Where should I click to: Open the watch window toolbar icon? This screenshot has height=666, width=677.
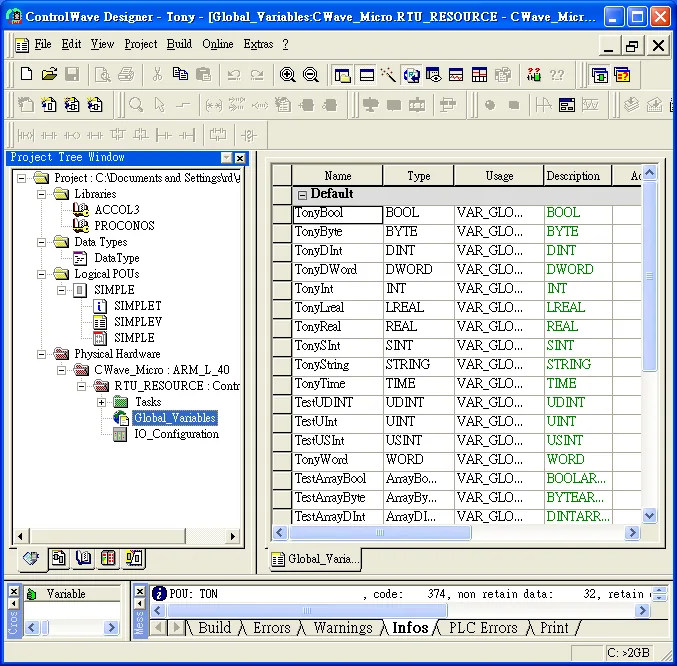coord(433,75)
